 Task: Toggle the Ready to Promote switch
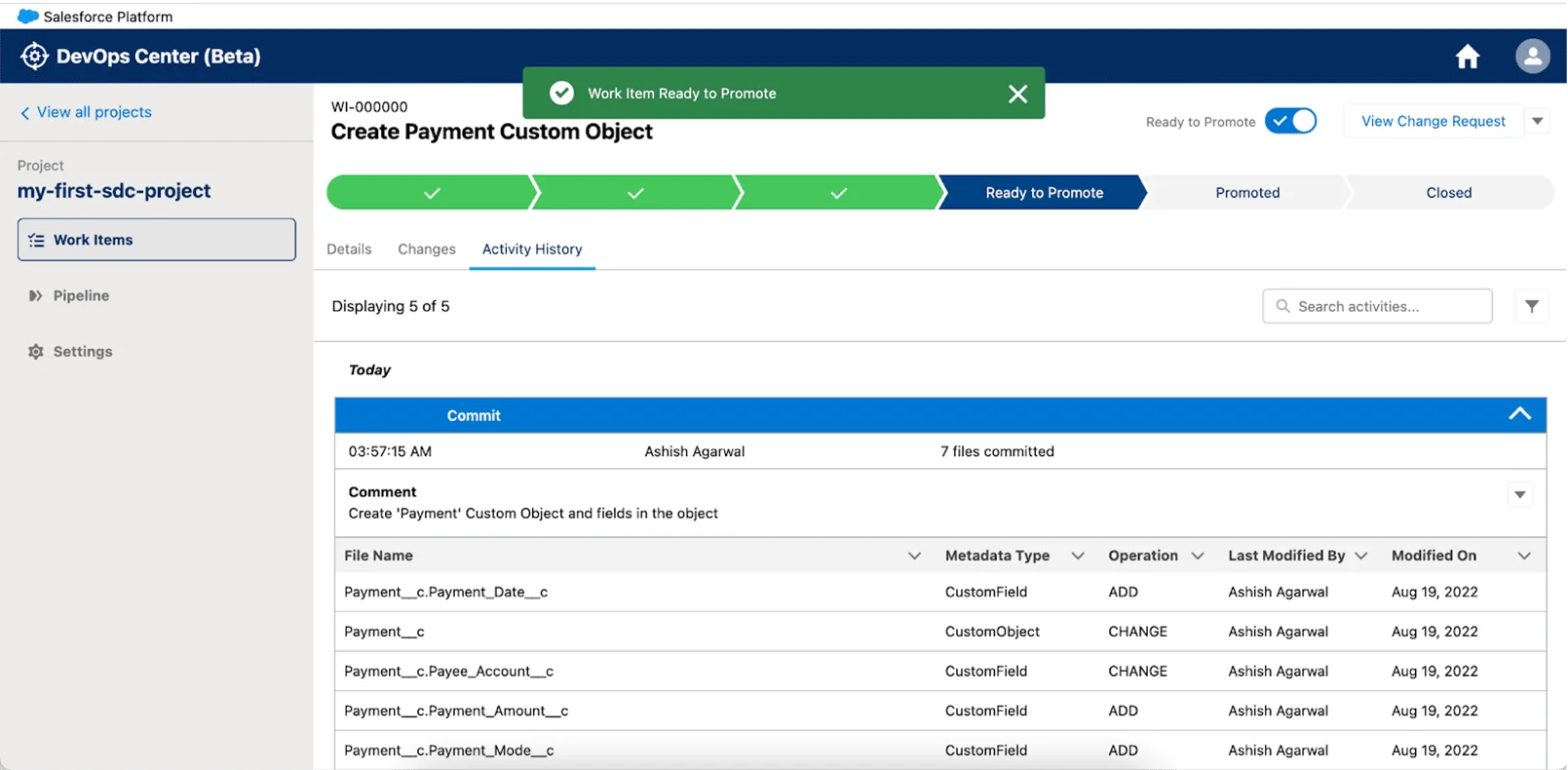(x=1290, y=121)
